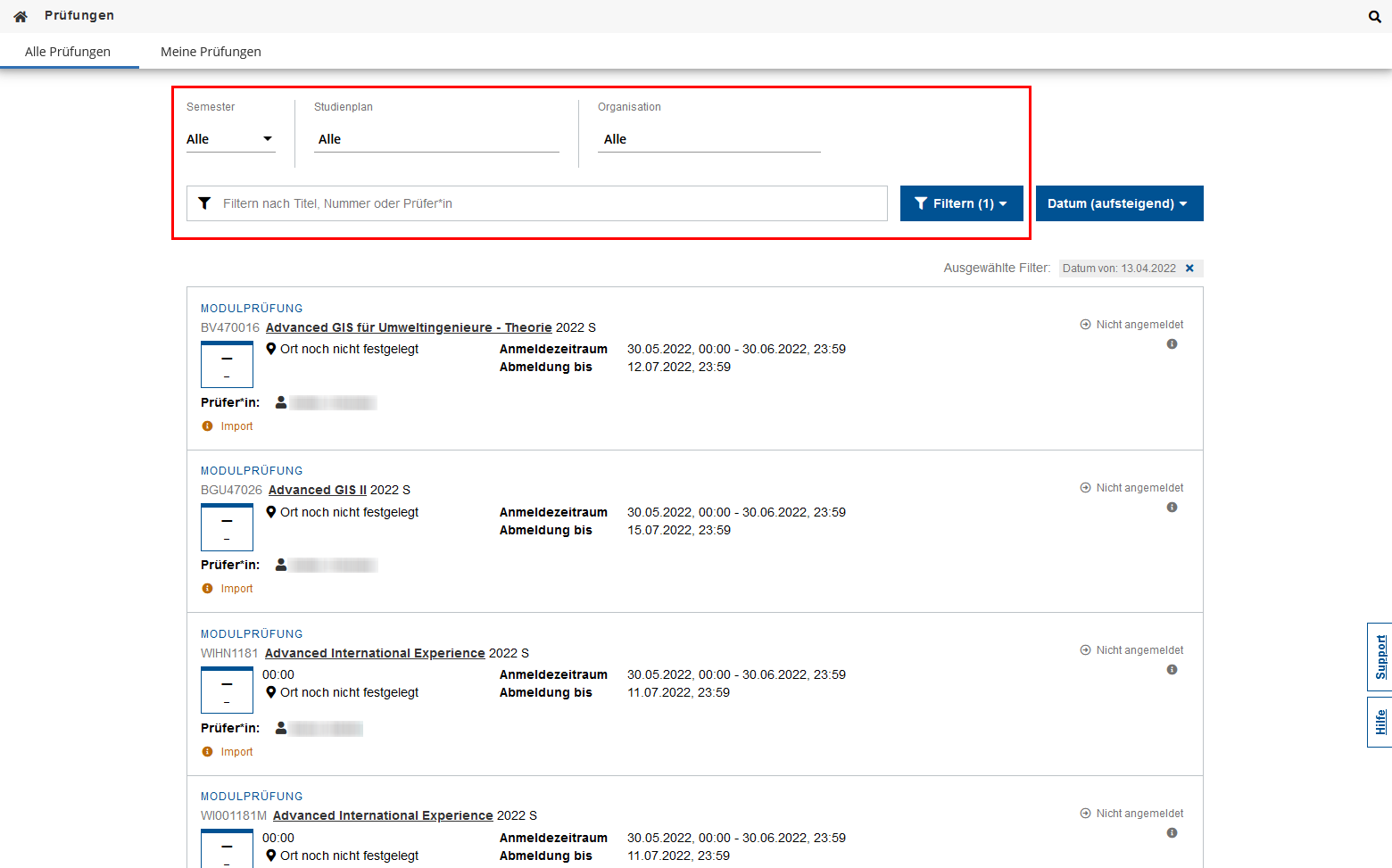Viewport: 1392px width, 868px height.
Task: Open the Support side tab
Action: click(x=1380, y=657)
